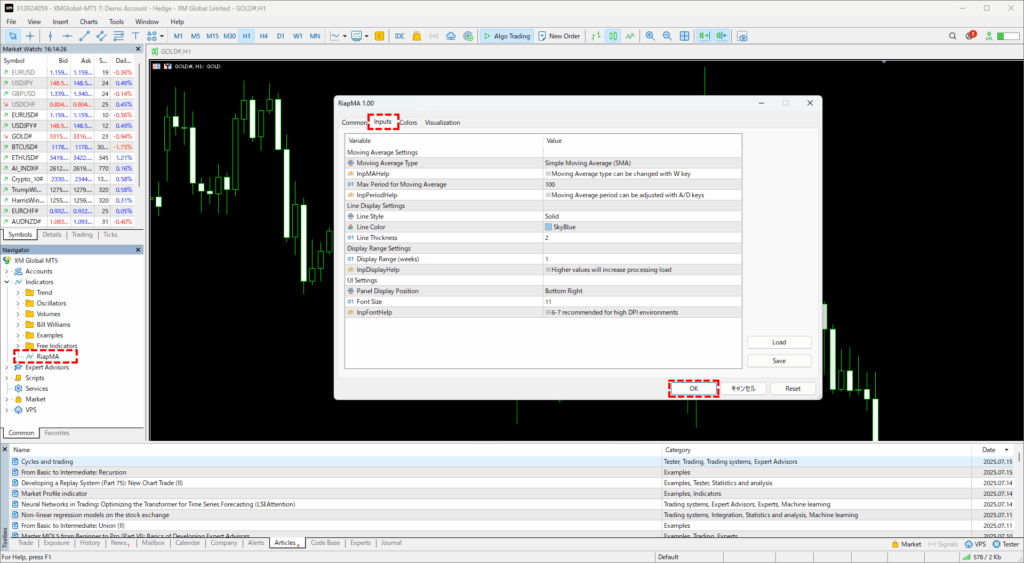Screen dimensions: 1024x563
Task: Open the Code Base tab in Toolbox
Action: (325, 543)
